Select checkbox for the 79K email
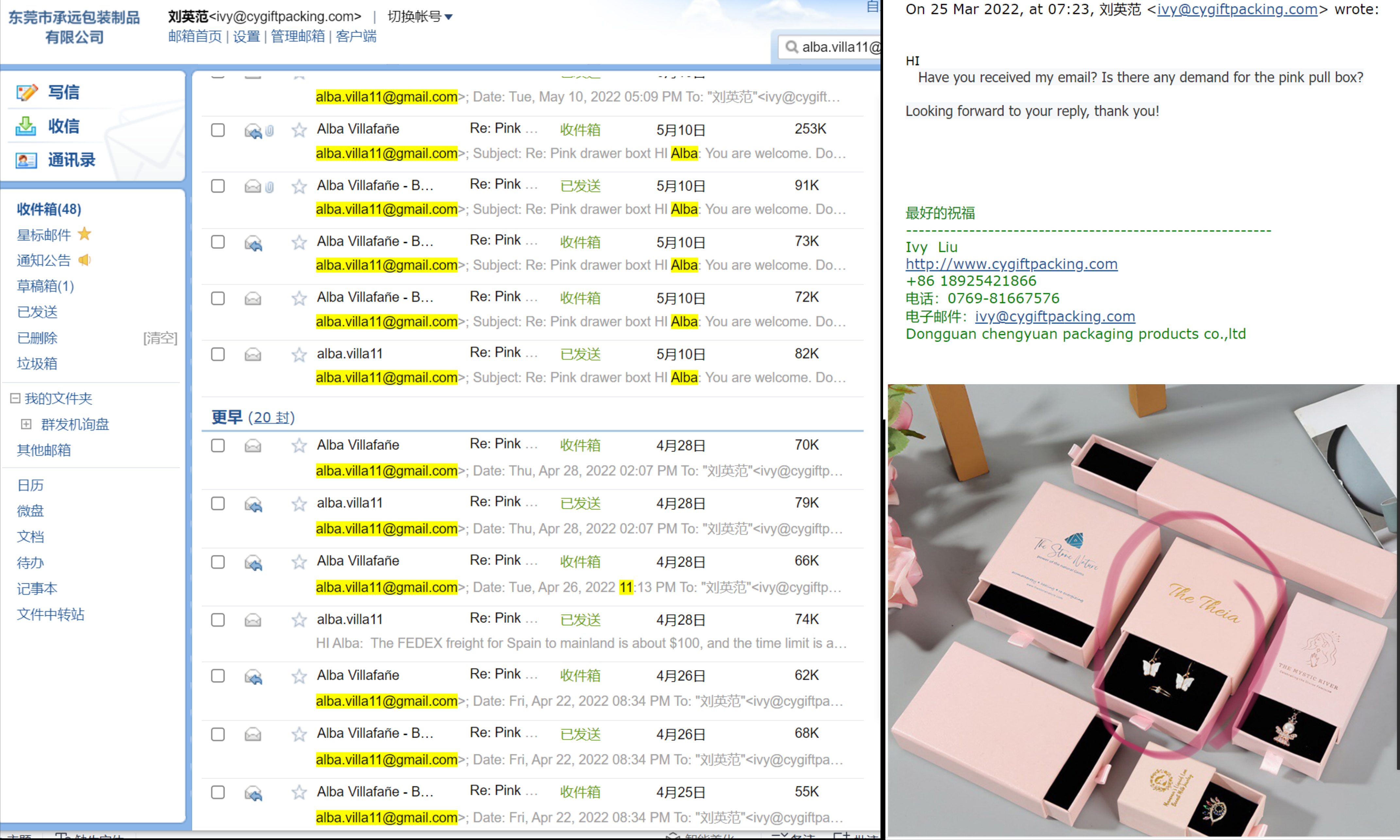Screen dimensions: 1400x840 pos(218,504)
